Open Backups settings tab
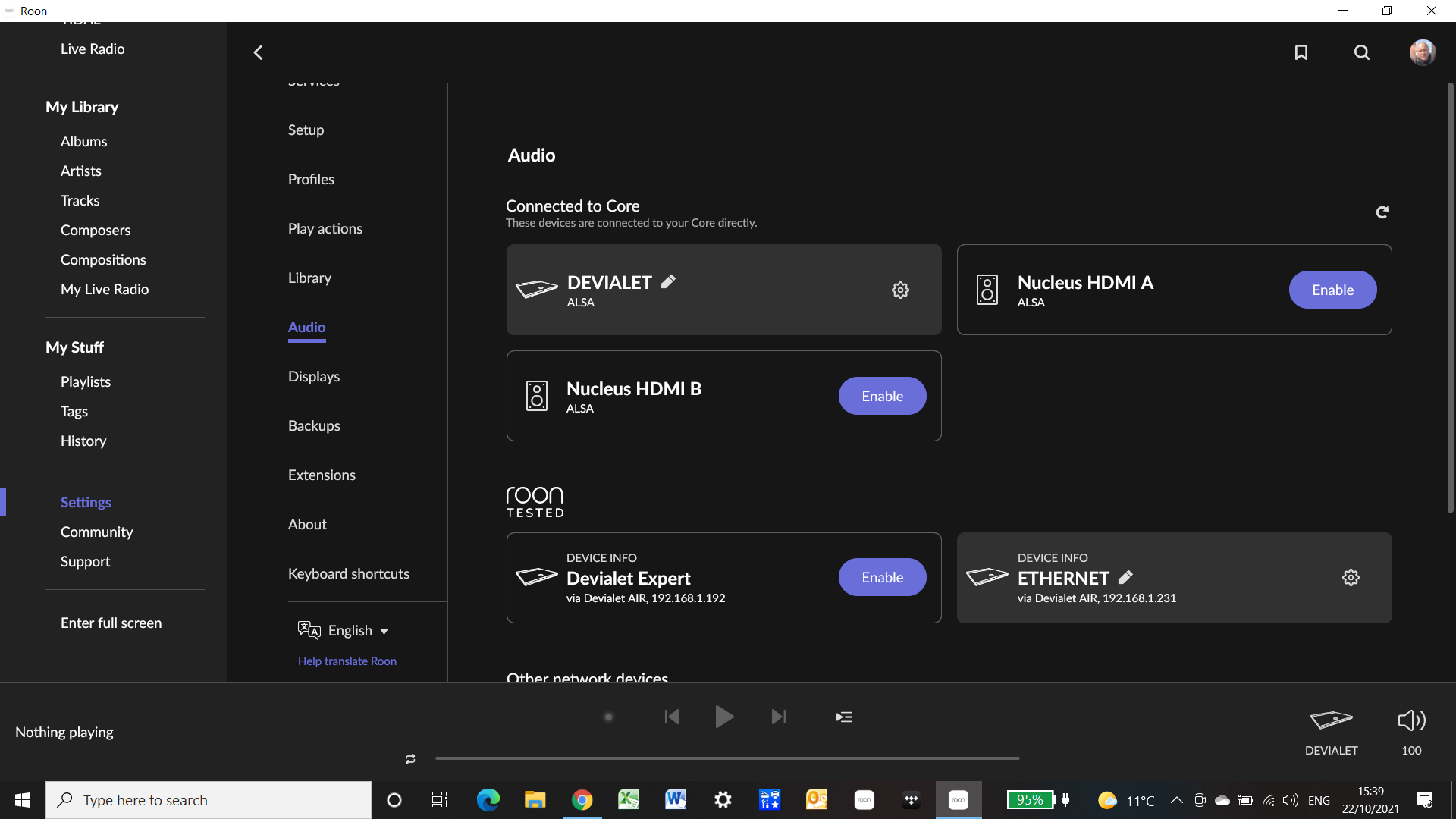The image size is (1456, 819). pos(314,425)
